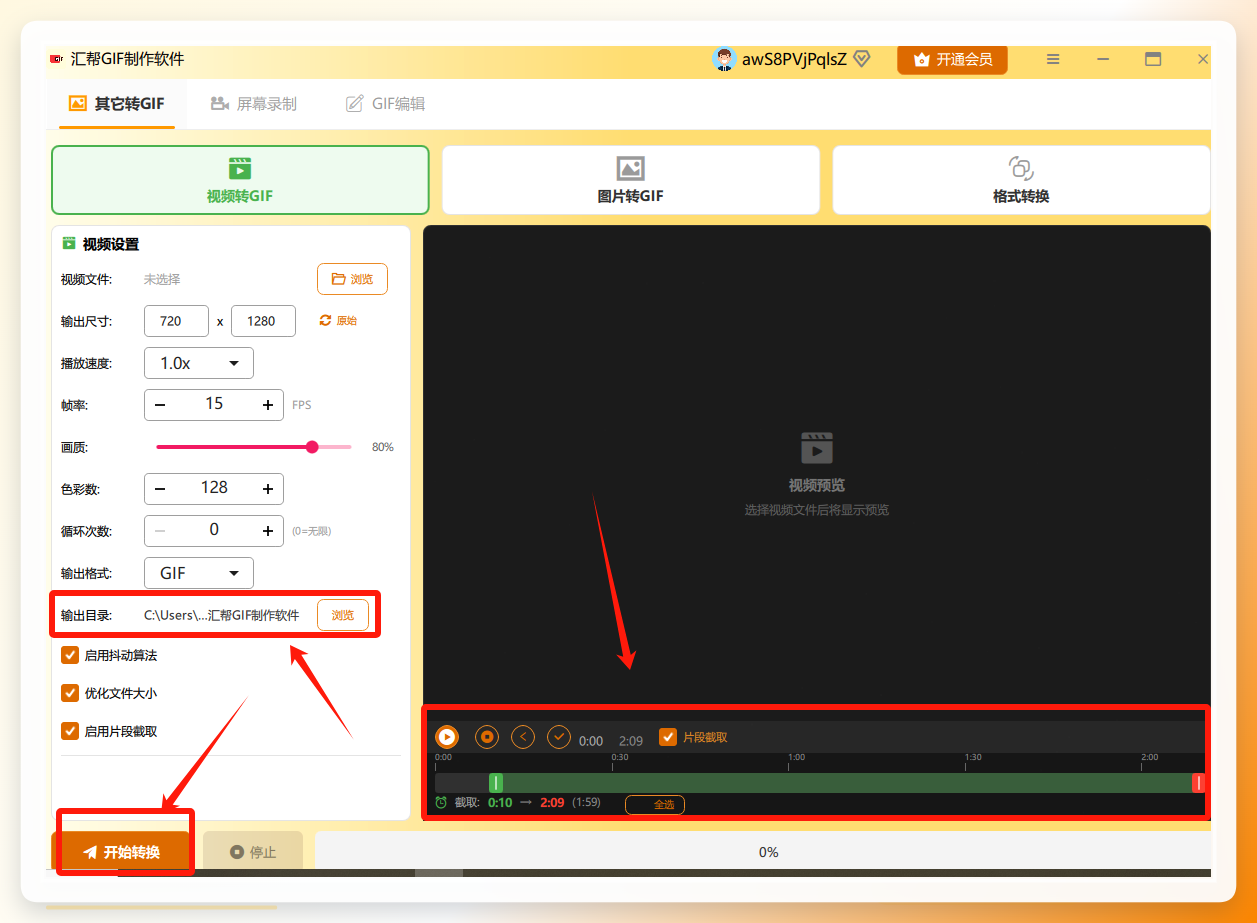Switch to 屏幕录制 tab

[254, 103]
